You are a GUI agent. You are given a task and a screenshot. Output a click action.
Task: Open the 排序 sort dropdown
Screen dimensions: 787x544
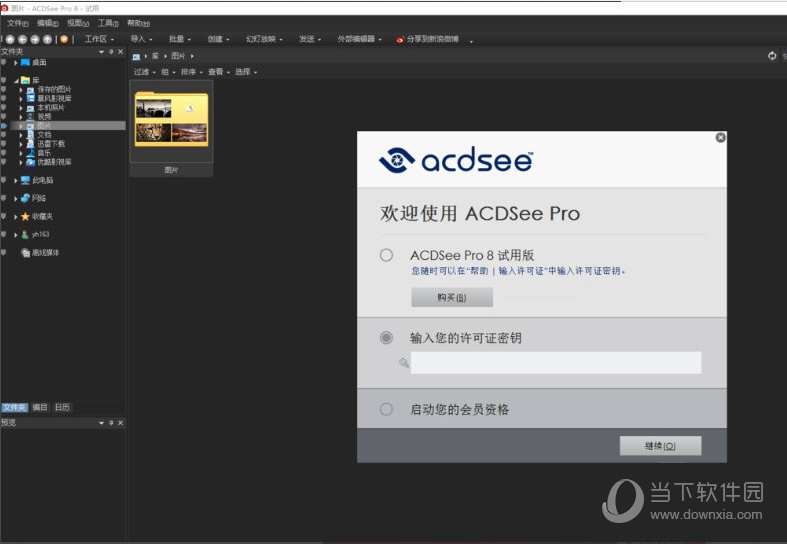click(190, 72)
